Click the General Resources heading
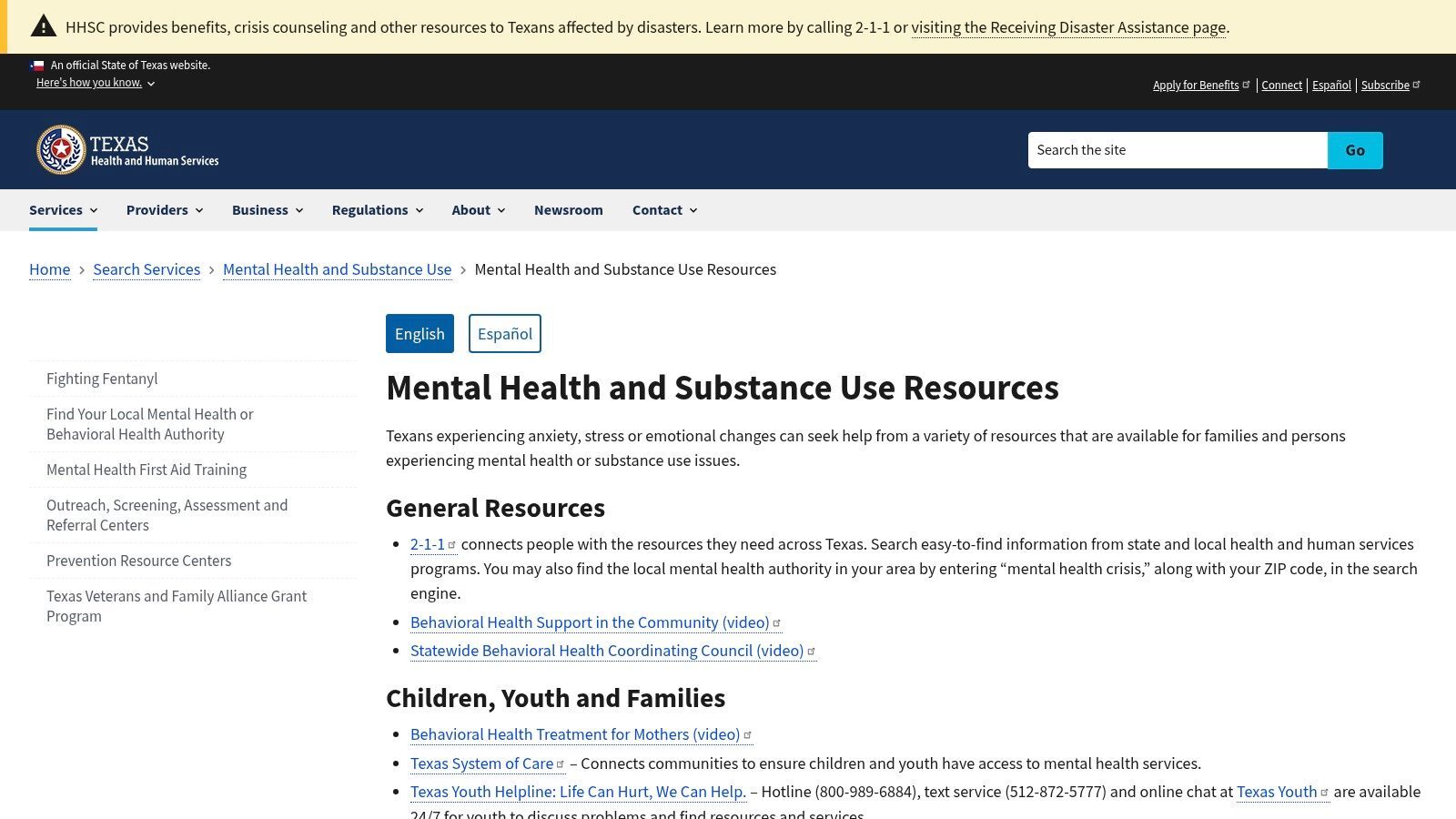The height and width of the screenshot is (819, 1456). coord(495,508)
